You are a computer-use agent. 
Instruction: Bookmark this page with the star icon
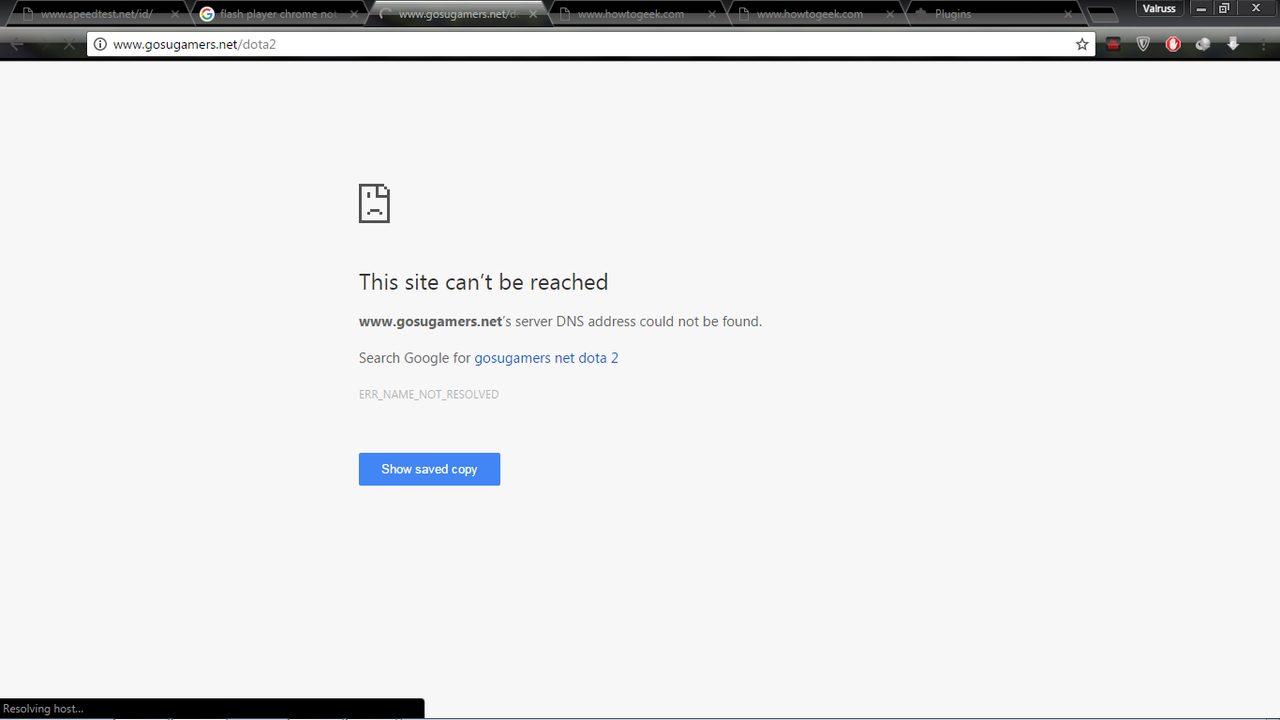[1082, 44]
